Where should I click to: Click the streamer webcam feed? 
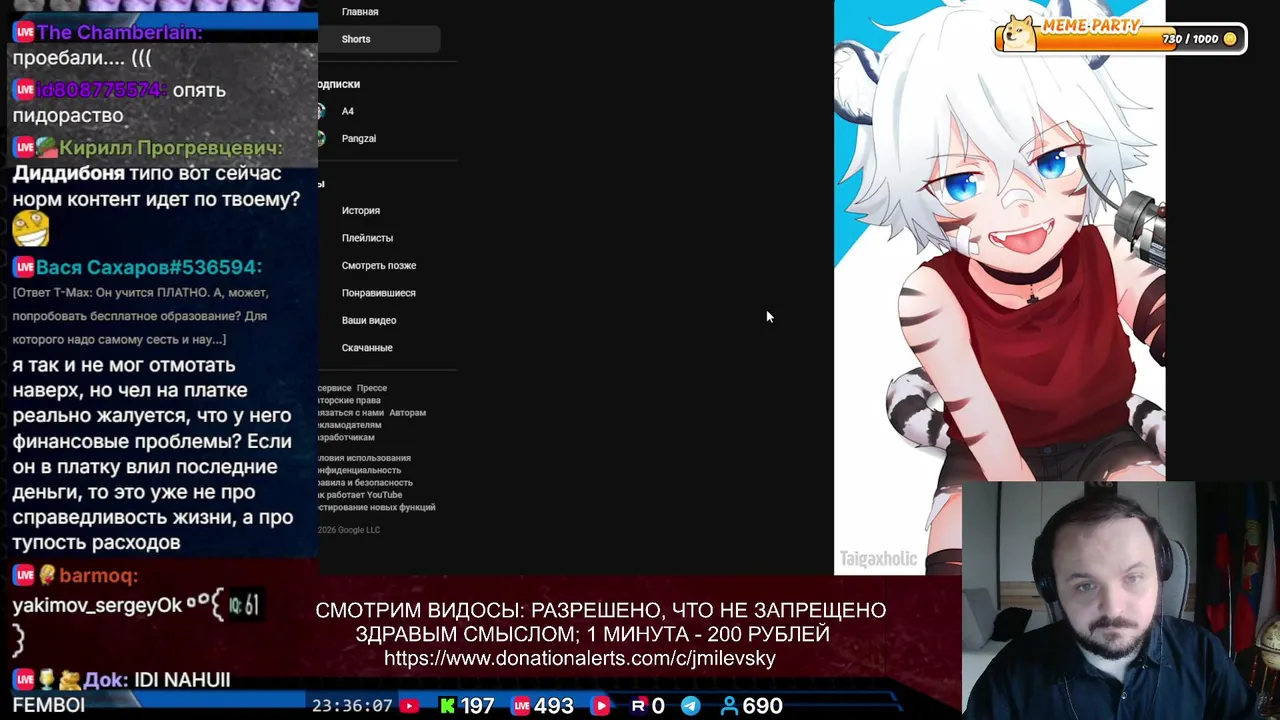coord(1120,601)
